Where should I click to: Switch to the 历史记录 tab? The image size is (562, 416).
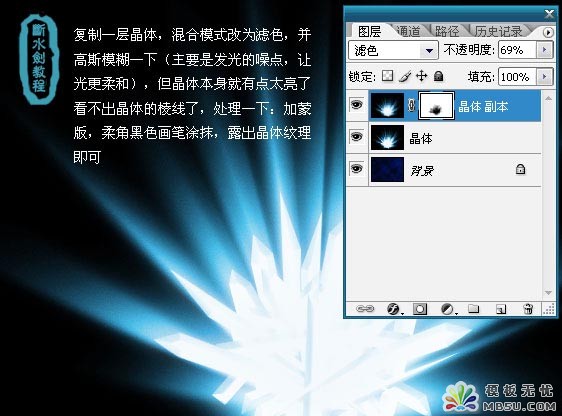[x=499, y=32]
